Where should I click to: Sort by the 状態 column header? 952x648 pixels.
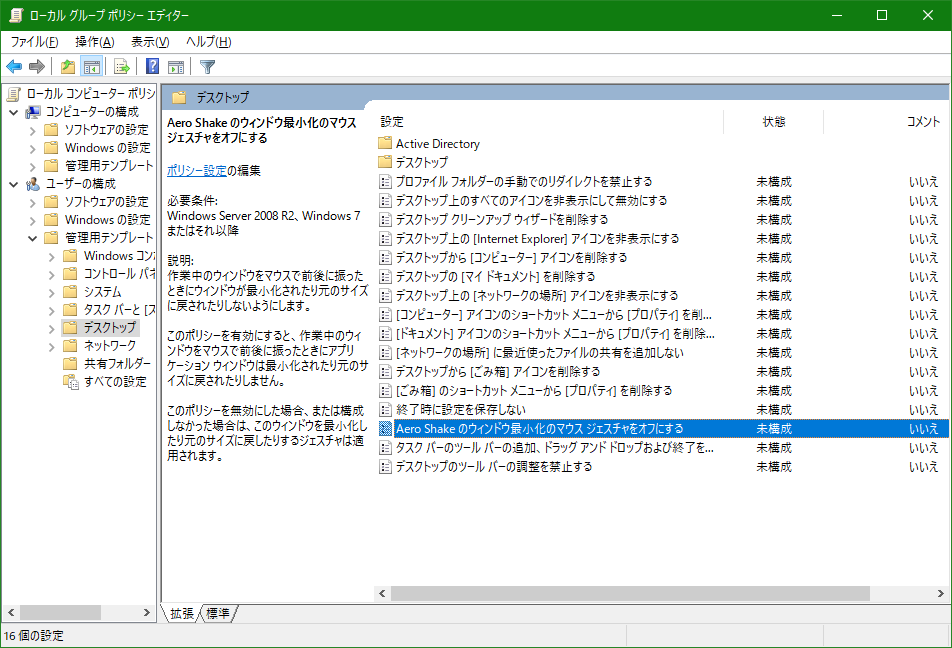pos(774,121)
